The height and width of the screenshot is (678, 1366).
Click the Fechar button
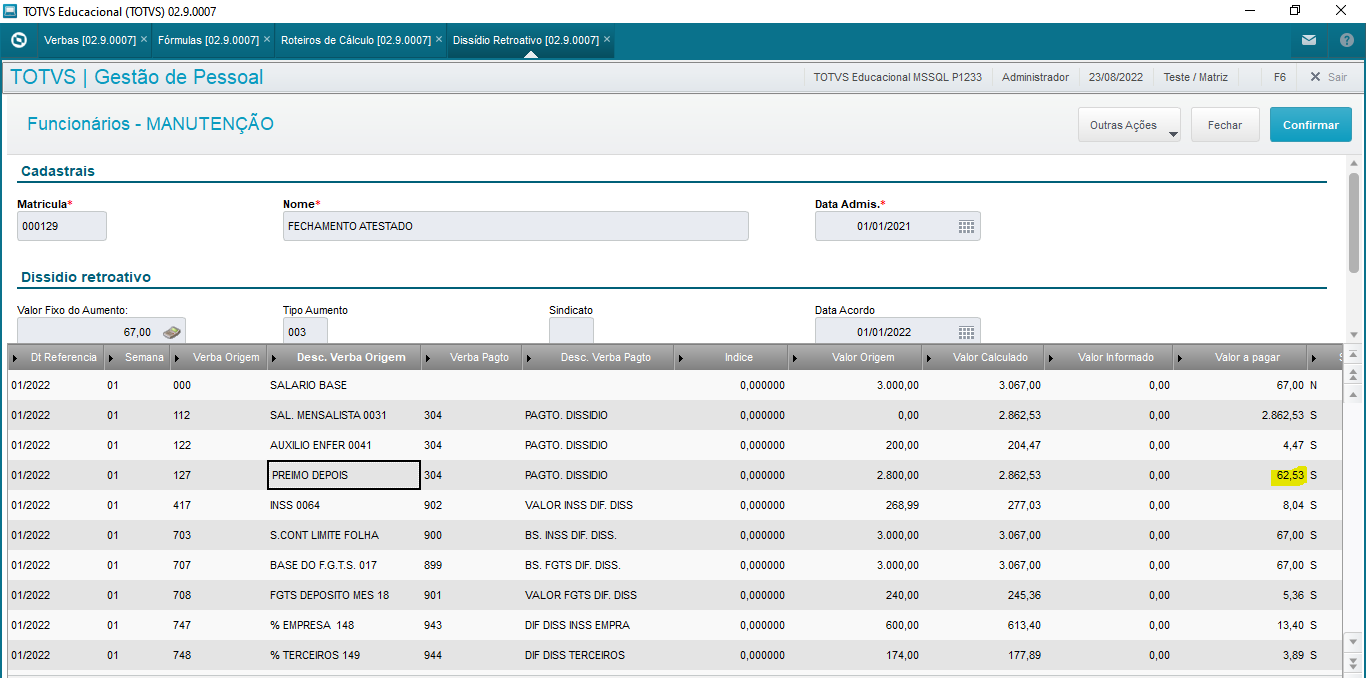(x=1225, y=125)
